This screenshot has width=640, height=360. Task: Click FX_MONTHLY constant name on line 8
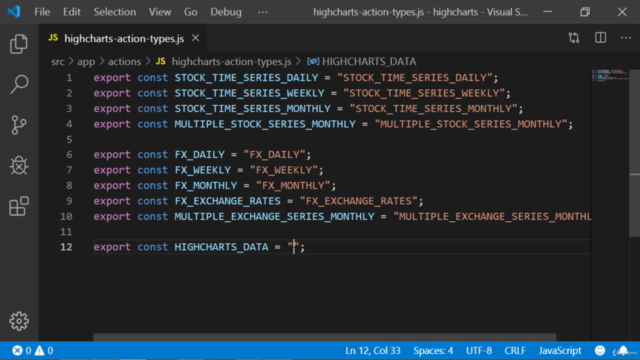(x=206, y=186)
